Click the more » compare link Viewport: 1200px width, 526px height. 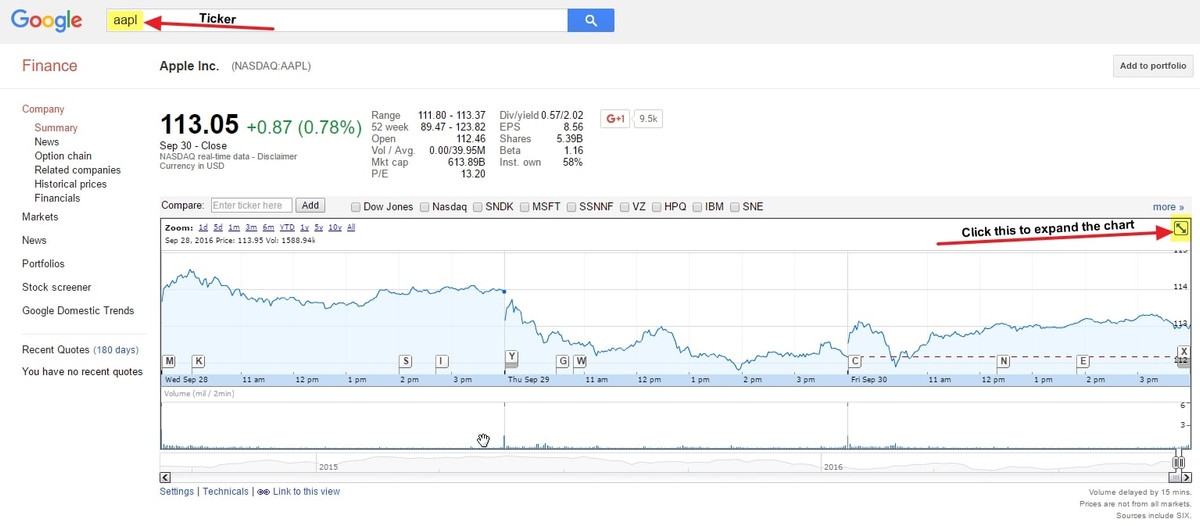1168,207
